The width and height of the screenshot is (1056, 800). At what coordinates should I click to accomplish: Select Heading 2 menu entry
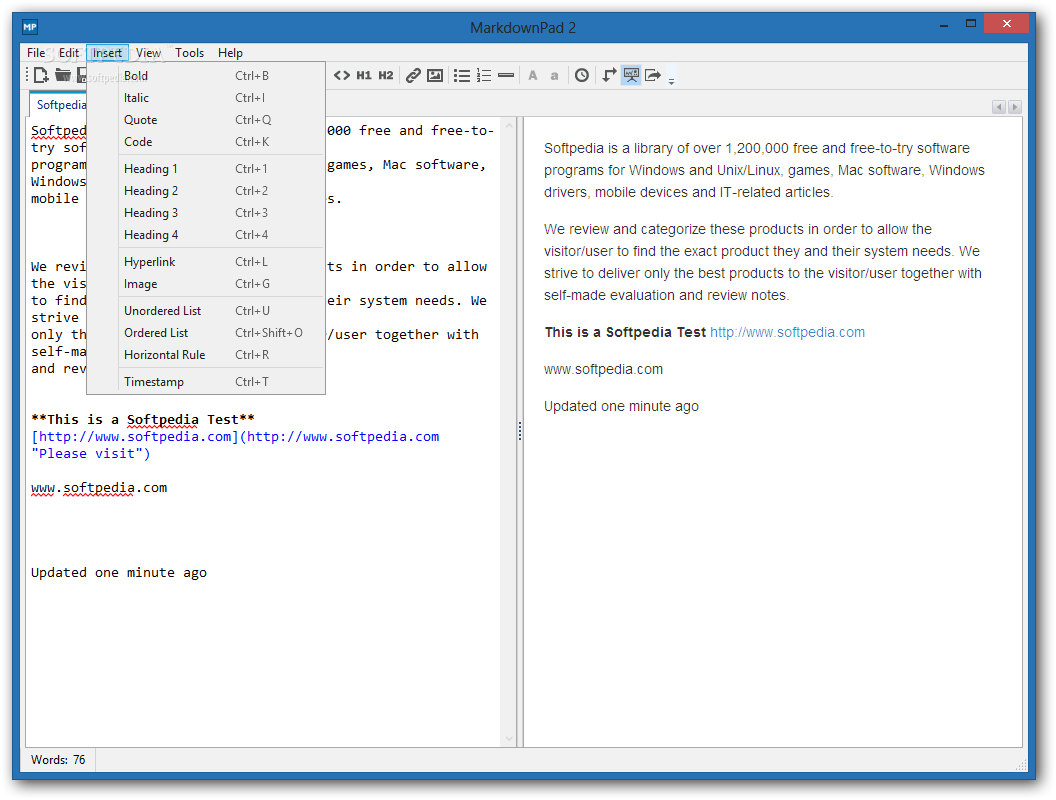click(206, 191)
